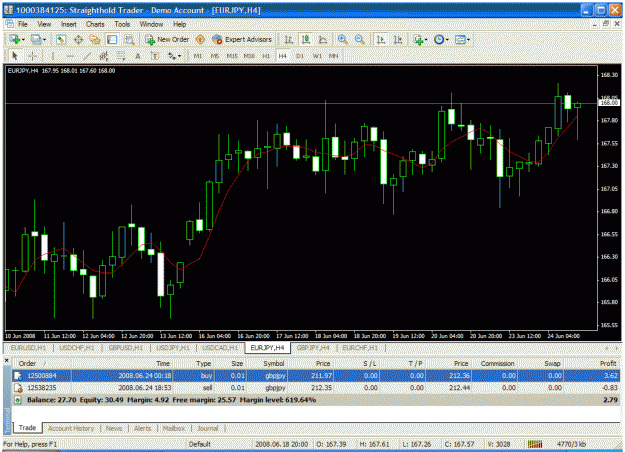Expand the New Chart dropdown arrow
Viewport: 625px width, 452px height.
coord(23,39)
